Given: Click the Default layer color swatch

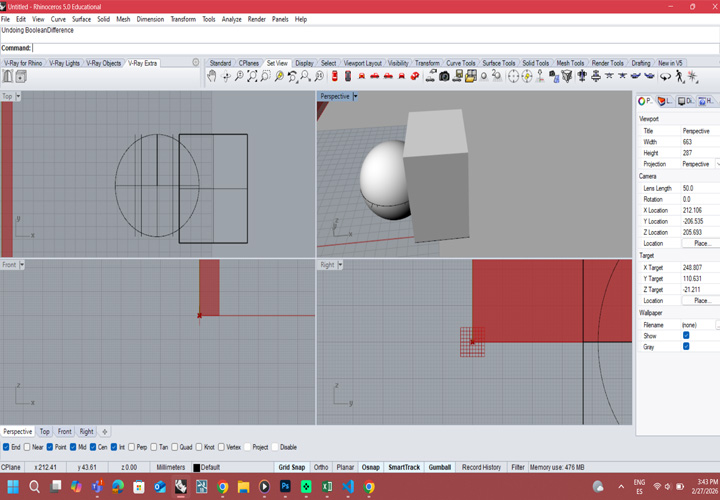Looking at the screenshot, I should tap(196, 467).
